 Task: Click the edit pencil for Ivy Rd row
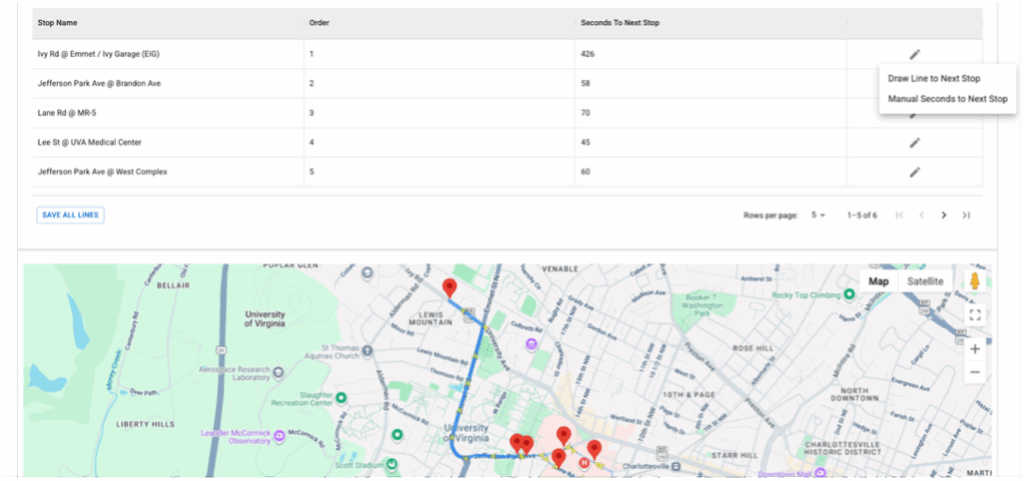(914, 54)
